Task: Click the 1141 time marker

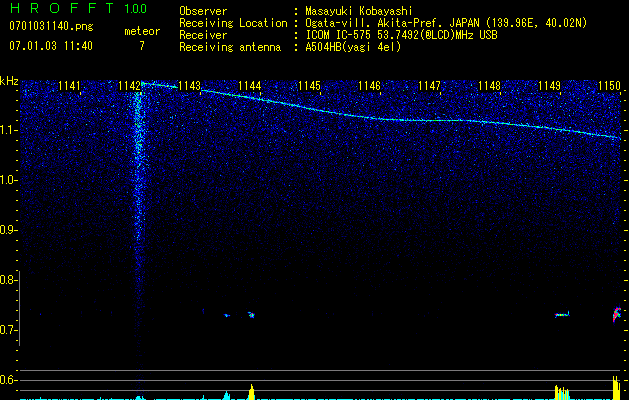Action: (69, 85)
